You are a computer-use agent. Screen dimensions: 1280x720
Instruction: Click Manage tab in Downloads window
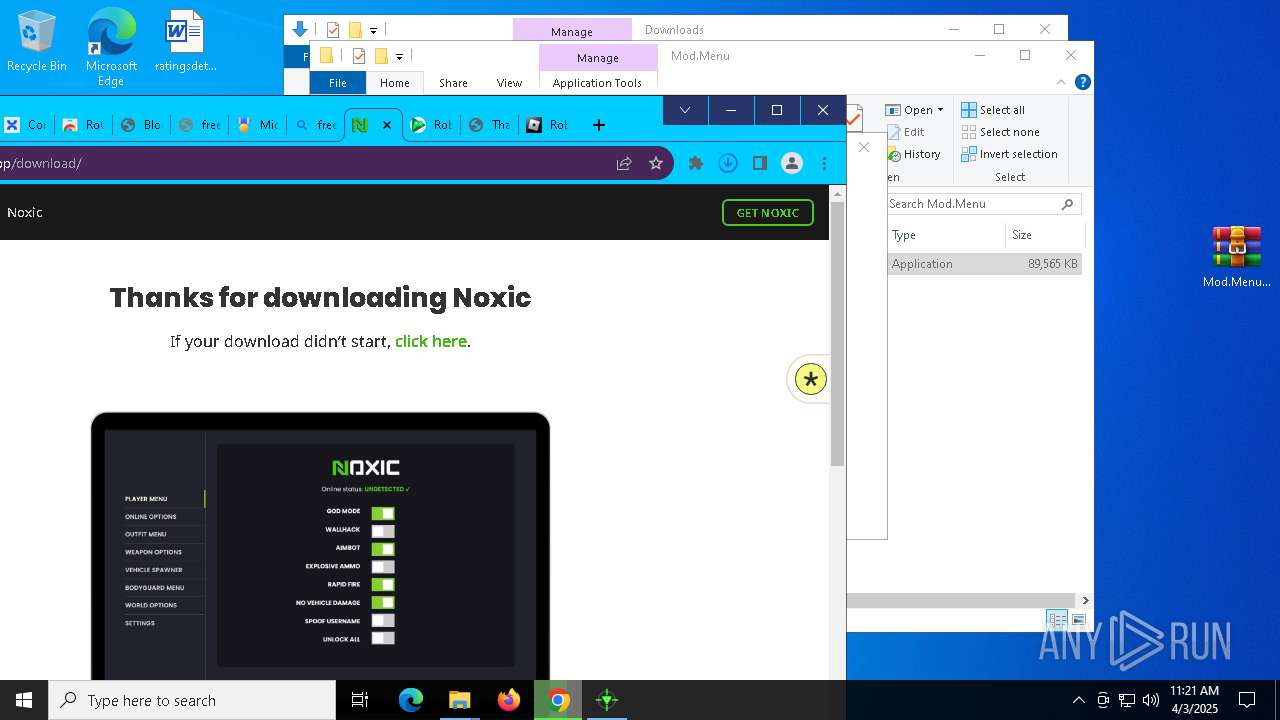[x=572, y=31]
